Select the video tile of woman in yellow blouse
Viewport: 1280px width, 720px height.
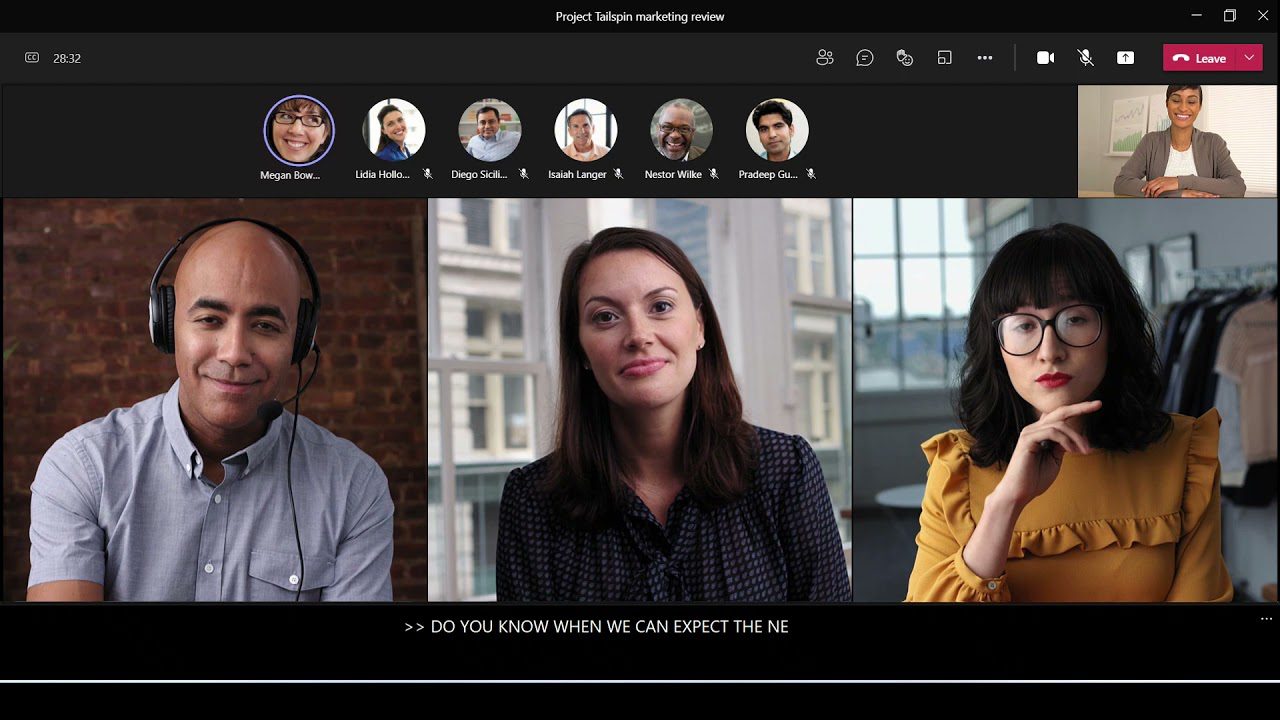(x=1065, y=400)
